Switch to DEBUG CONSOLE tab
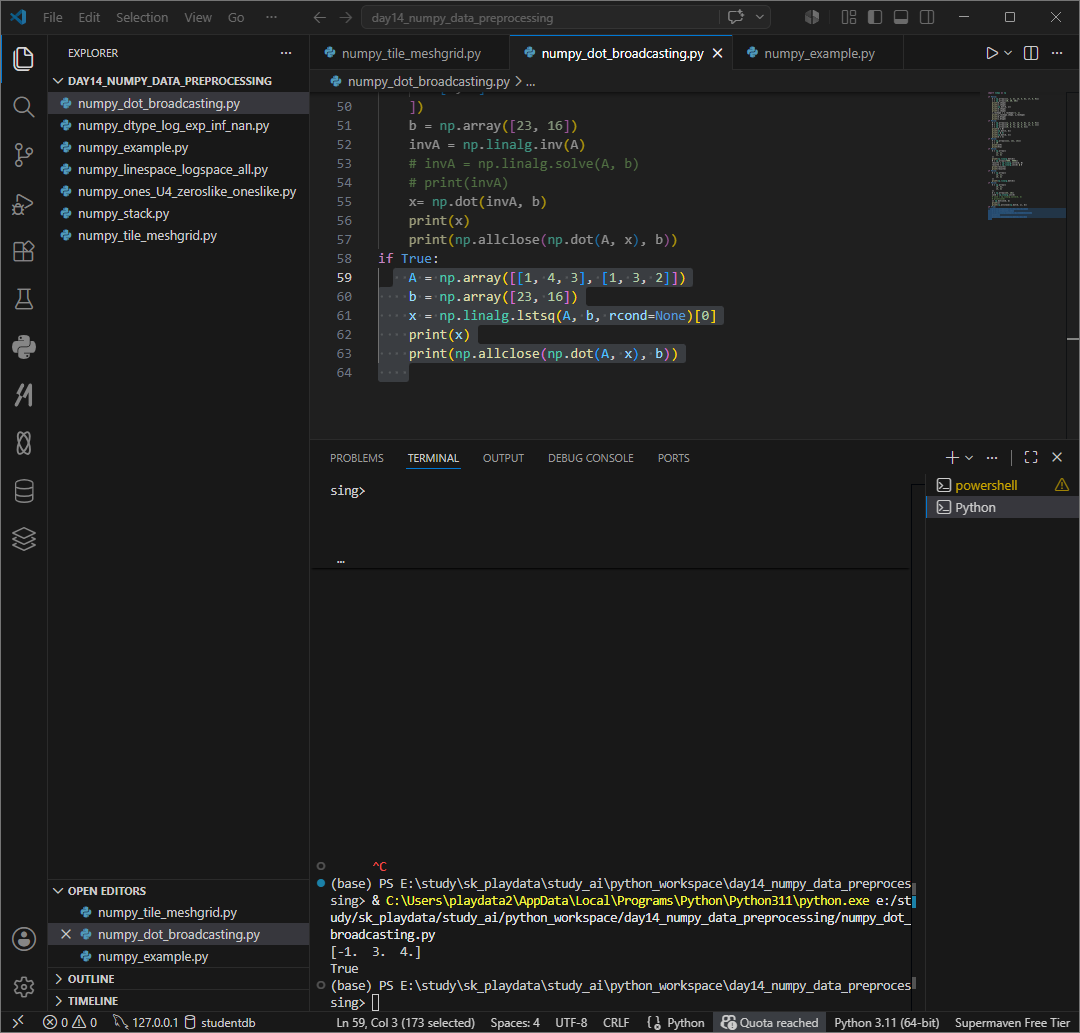The image size is (1080, 1033). pos(590,458)
